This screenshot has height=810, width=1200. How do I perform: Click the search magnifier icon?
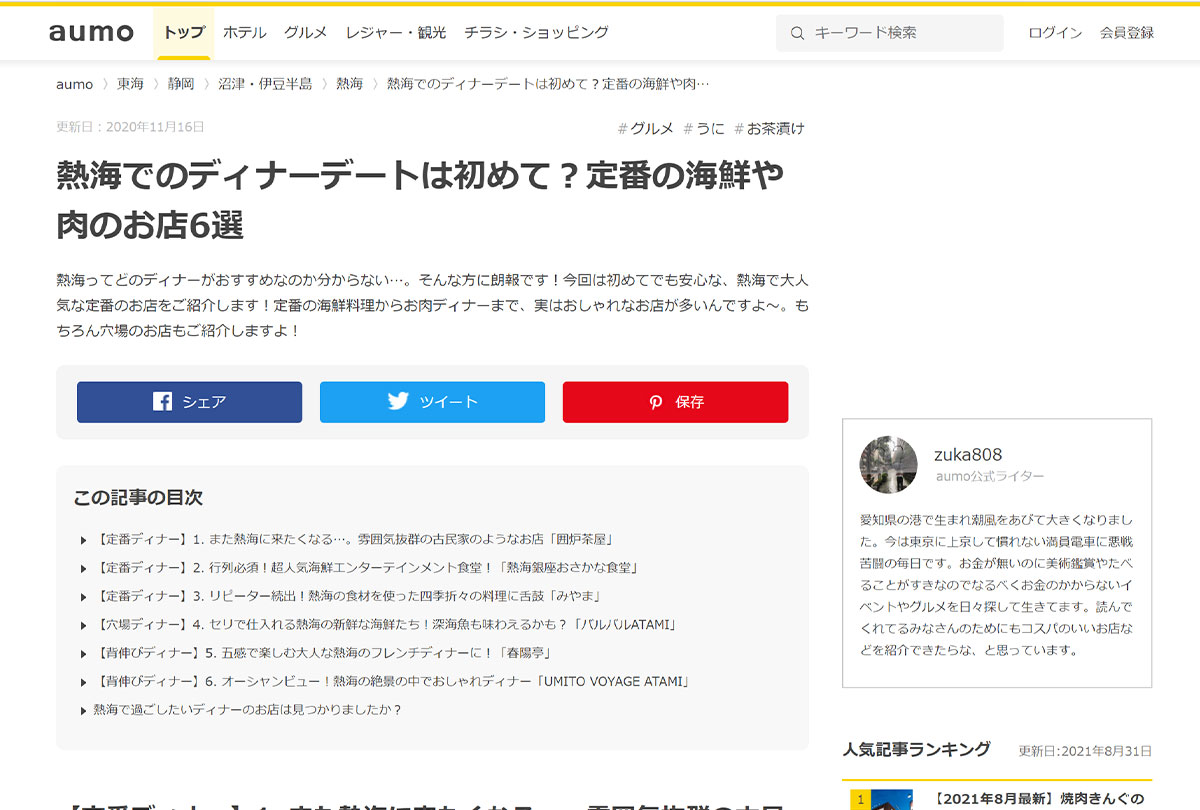pyautogui.click(x=797, y=33)
